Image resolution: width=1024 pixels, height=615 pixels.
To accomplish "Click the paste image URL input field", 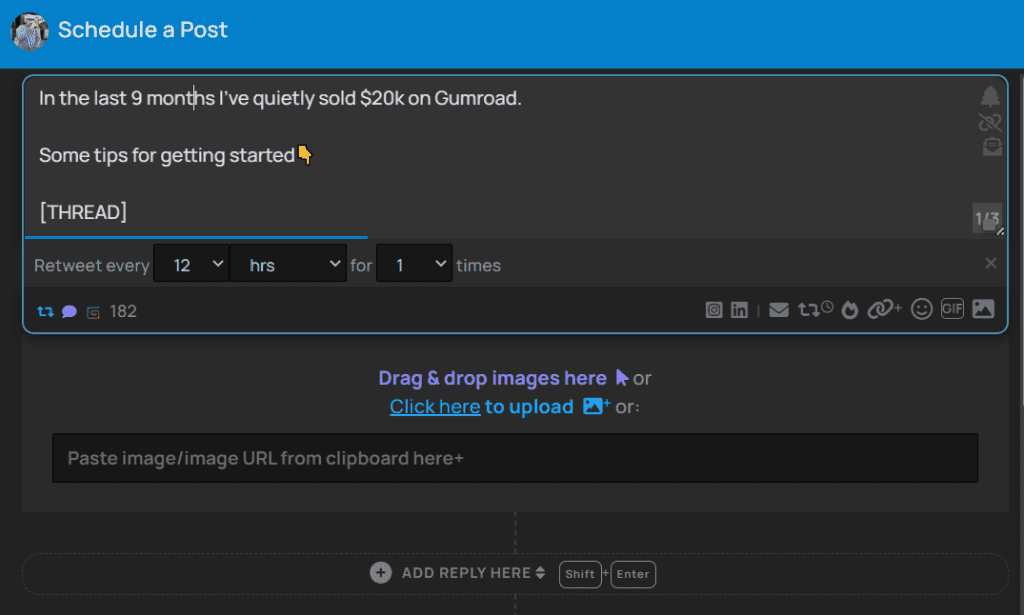I will [515, 458].
